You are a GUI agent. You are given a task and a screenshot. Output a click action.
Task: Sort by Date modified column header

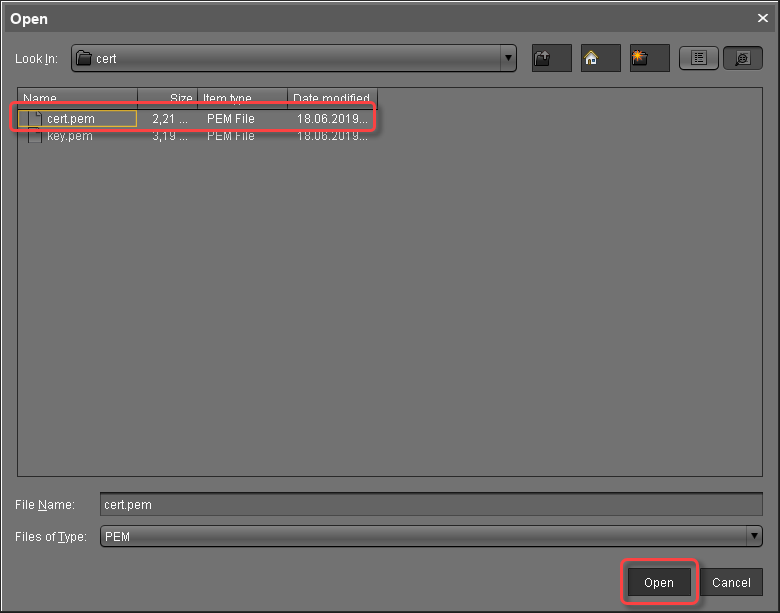pyautogui.click(x=332, y=99)
